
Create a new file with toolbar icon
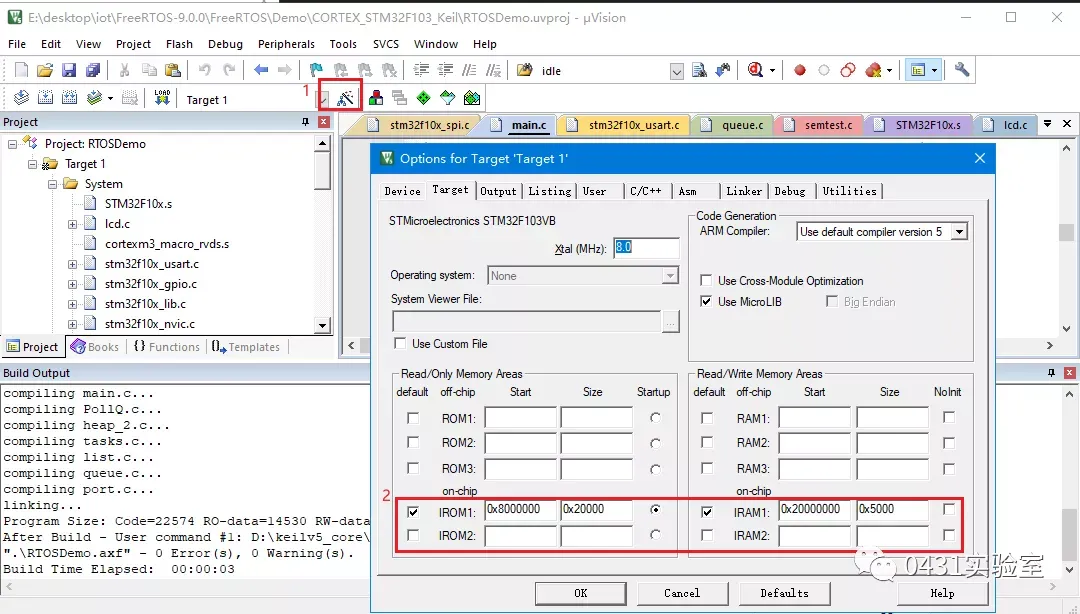pyautogui.click(x=21, y=70)
